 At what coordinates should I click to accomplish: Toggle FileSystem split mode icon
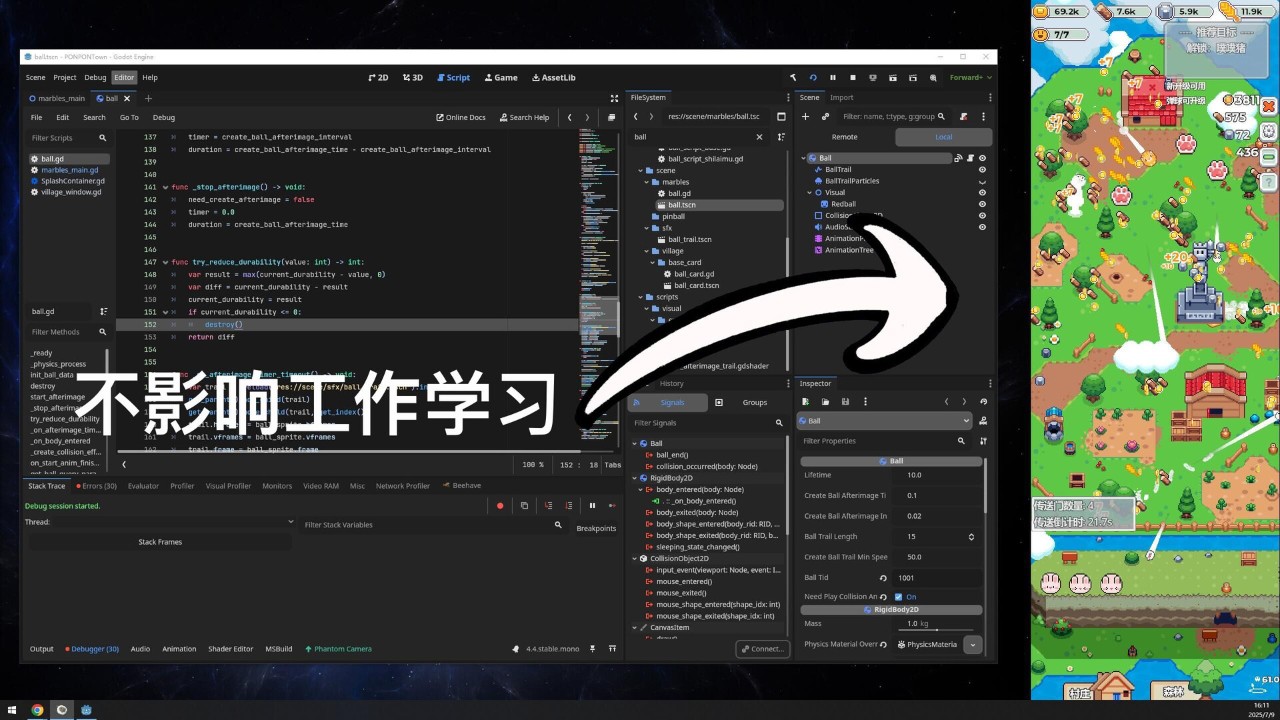pos(781,117)
